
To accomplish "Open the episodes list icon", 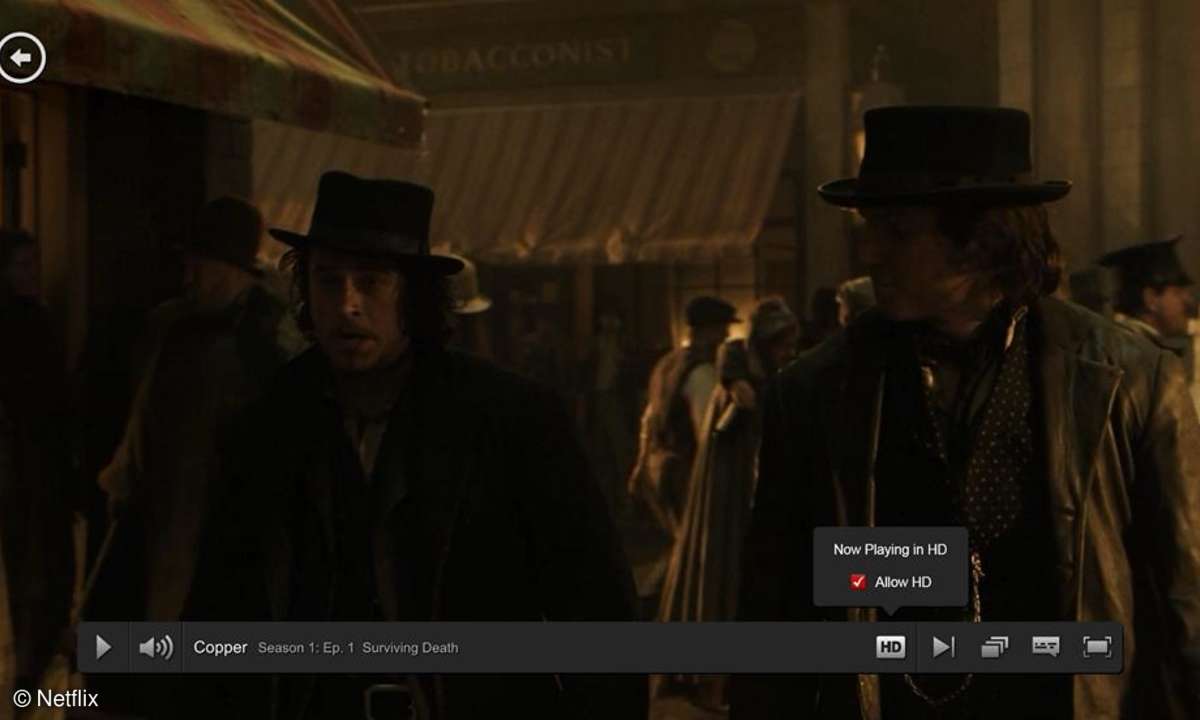I will click(x=994, y=647).
